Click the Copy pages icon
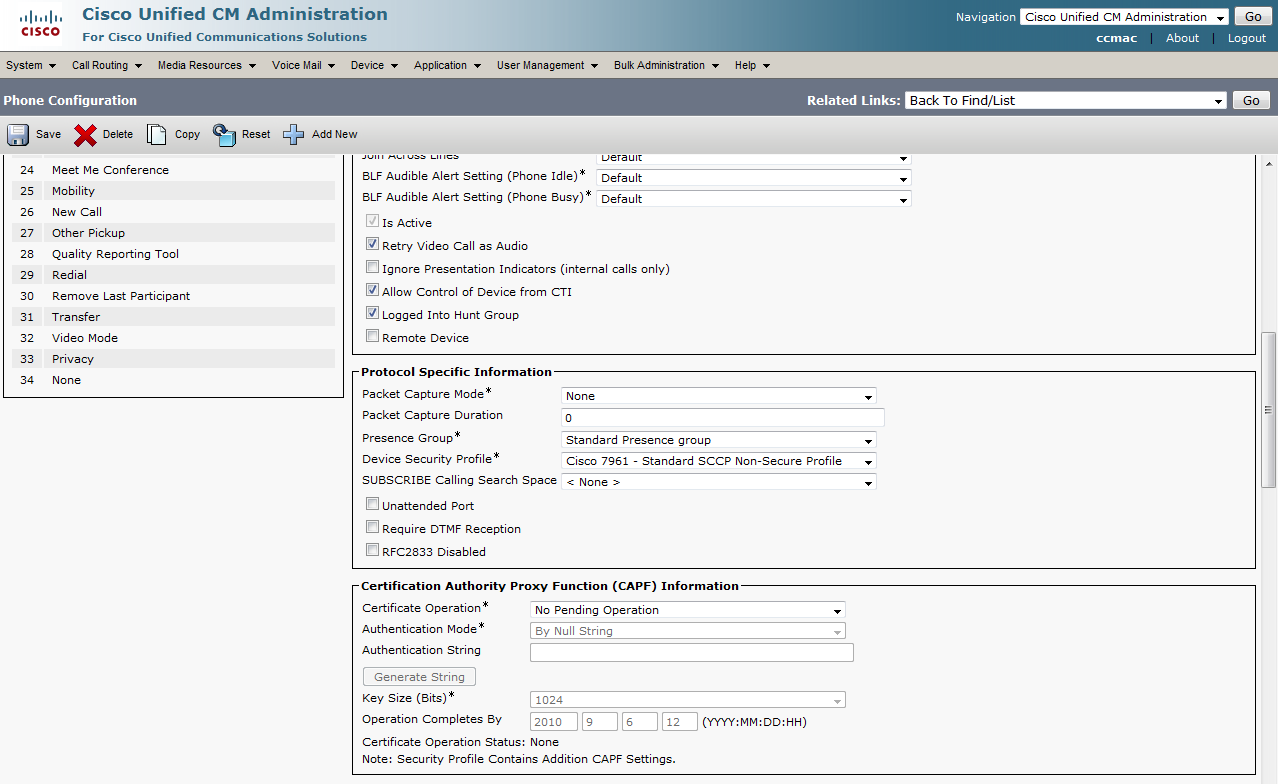1280x784 pixels. [157, 135]
